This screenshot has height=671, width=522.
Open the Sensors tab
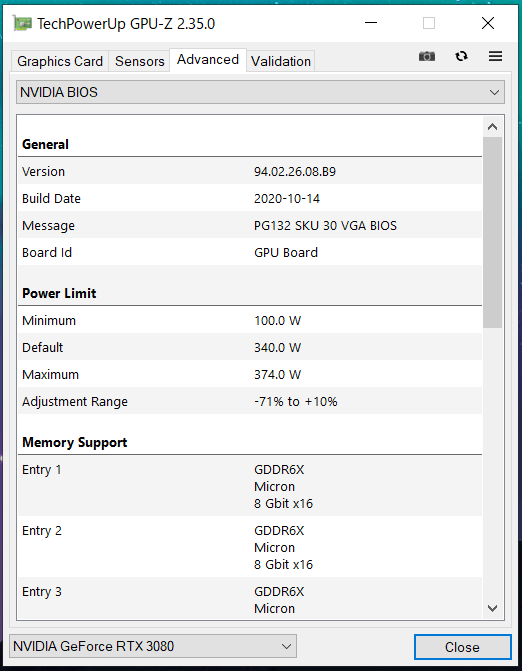pos(139,61)
